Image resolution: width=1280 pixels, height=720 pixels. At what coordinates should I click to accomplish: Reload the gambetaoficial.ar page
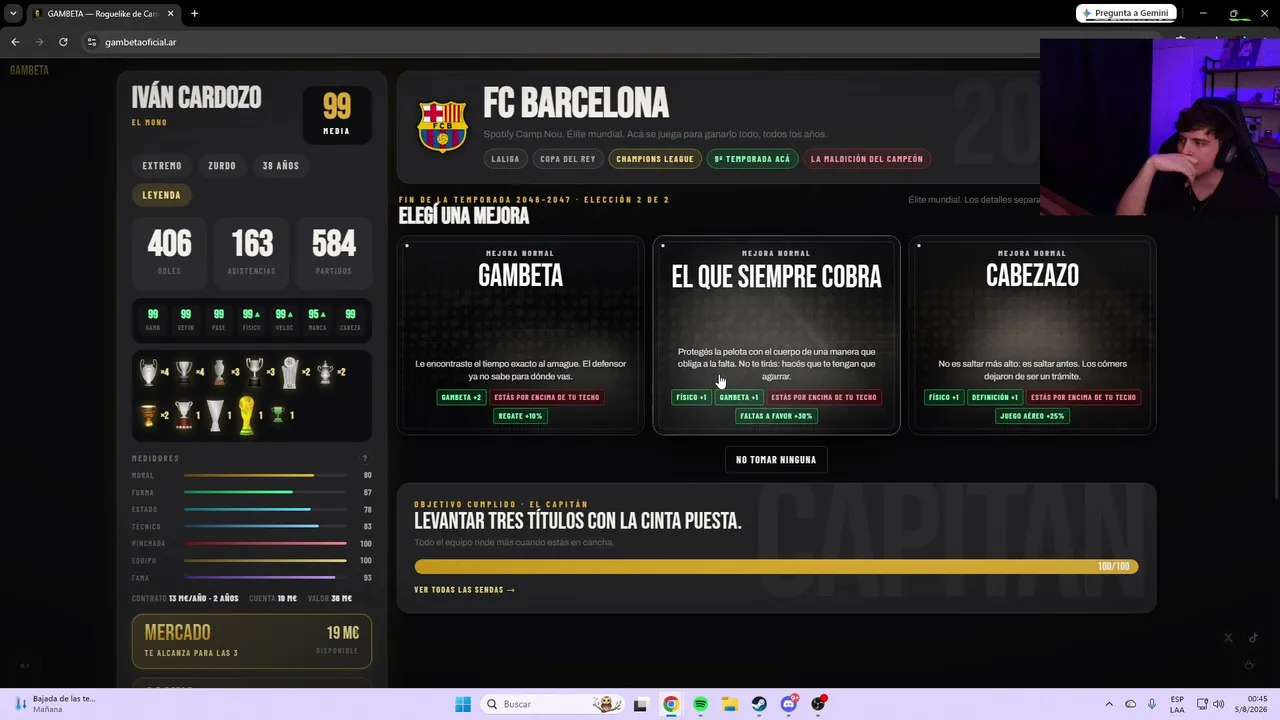pyautogui.click(x=63, y=42)
